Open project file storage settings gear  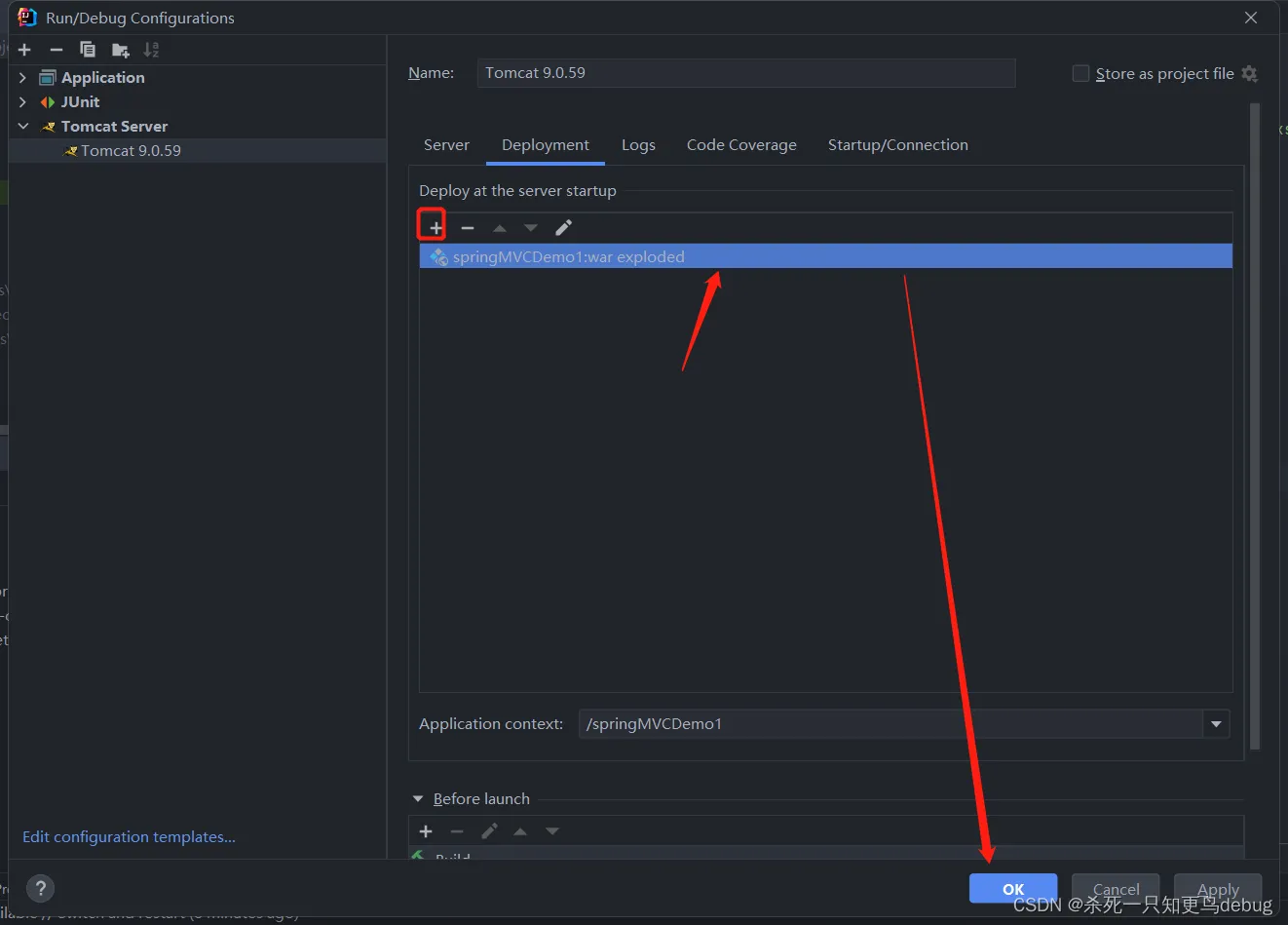coord(1250,74)
